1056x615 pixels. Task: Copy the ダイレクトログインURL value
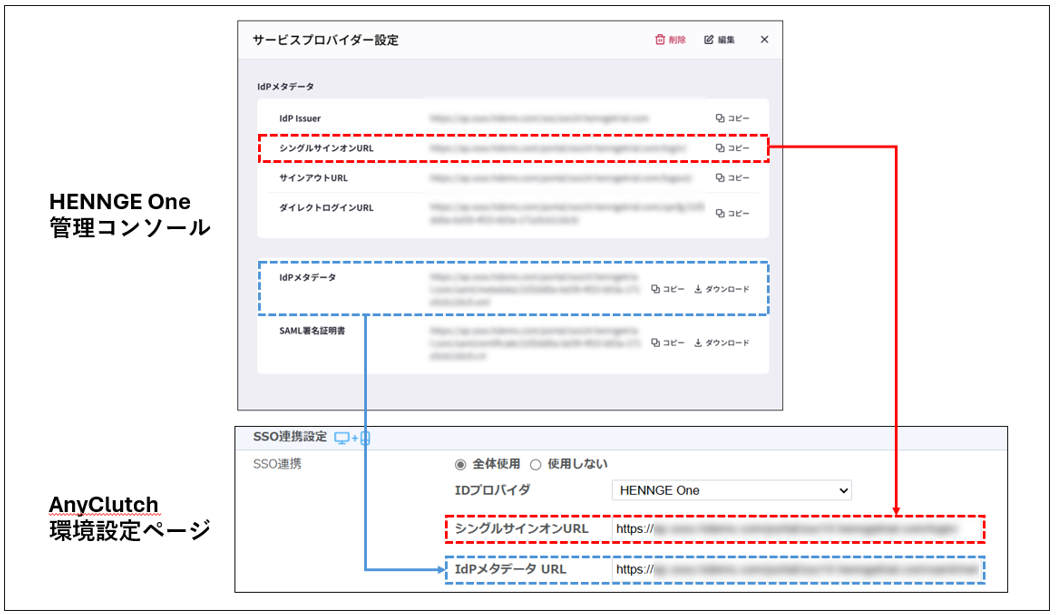point(733,213)
